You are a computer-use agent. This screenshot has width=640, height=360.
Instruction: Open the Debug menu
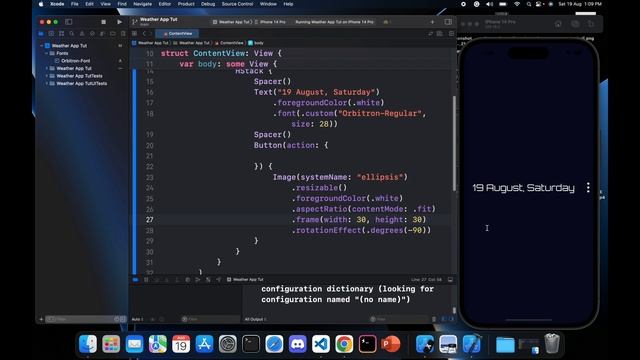(x=208, y=4)
